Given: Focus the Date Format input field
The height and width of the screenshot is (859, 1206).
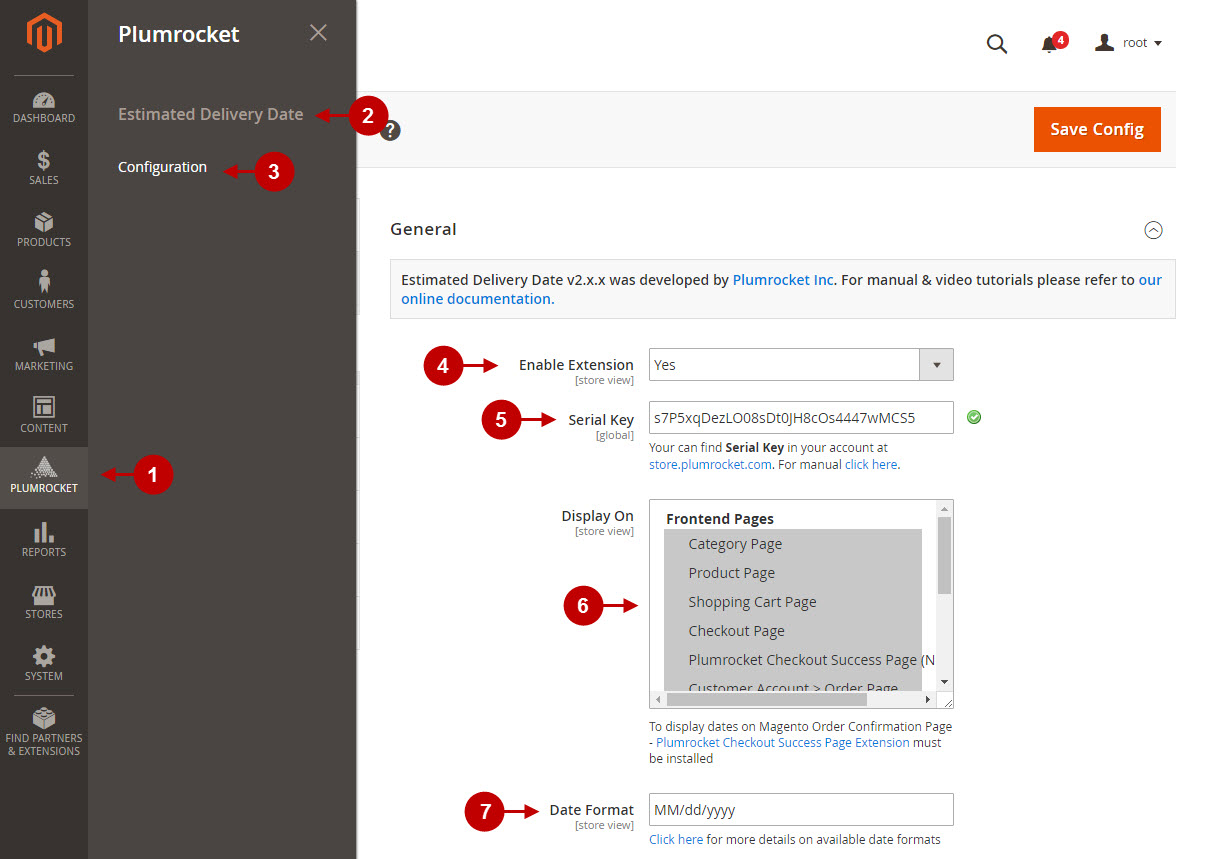Looking at the screenshot, I should [801, 810].
